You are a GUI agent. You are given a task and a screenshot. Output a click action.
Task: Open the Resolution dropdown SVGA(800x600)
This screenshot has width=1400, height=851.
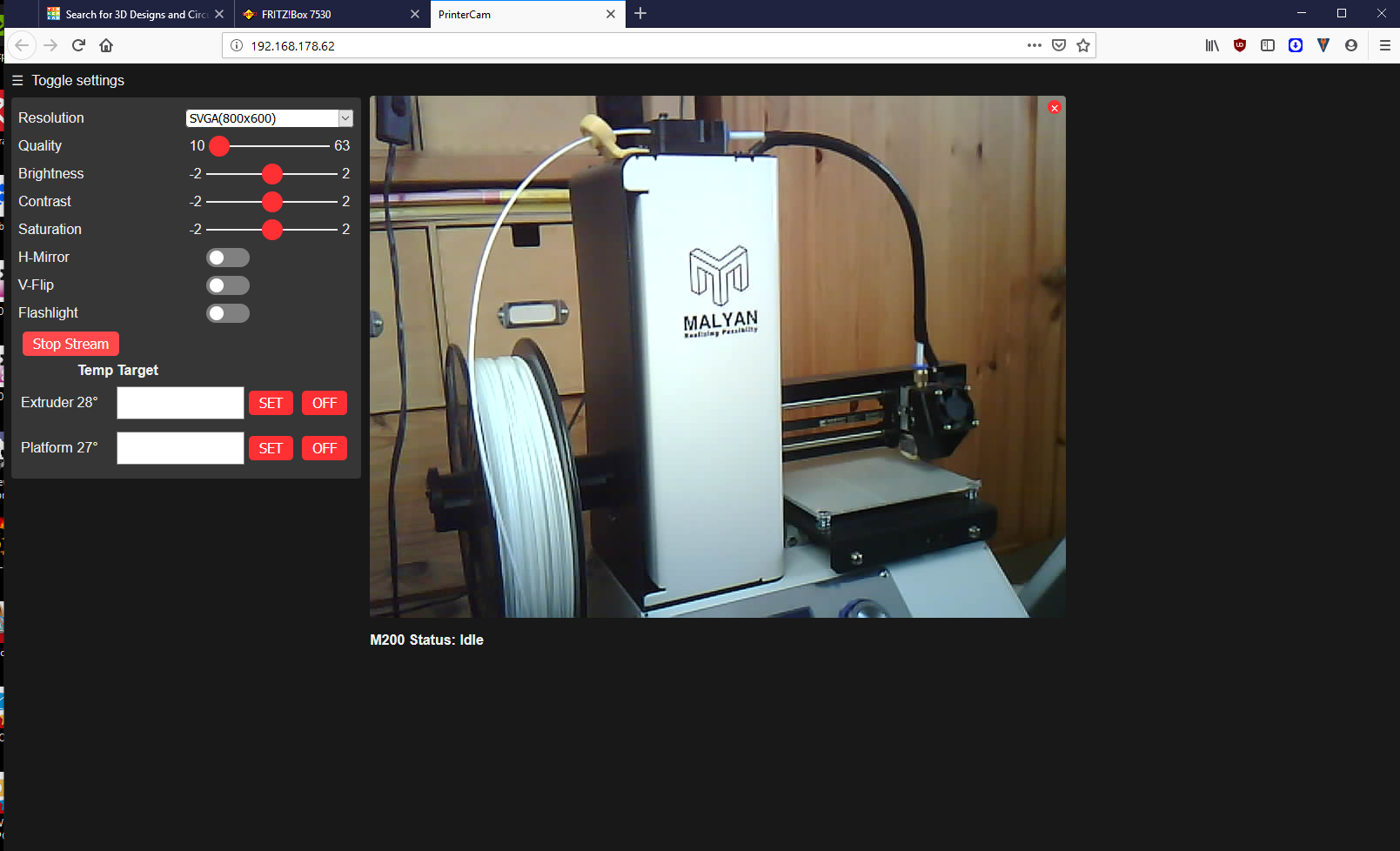click(x=269, y=118)
